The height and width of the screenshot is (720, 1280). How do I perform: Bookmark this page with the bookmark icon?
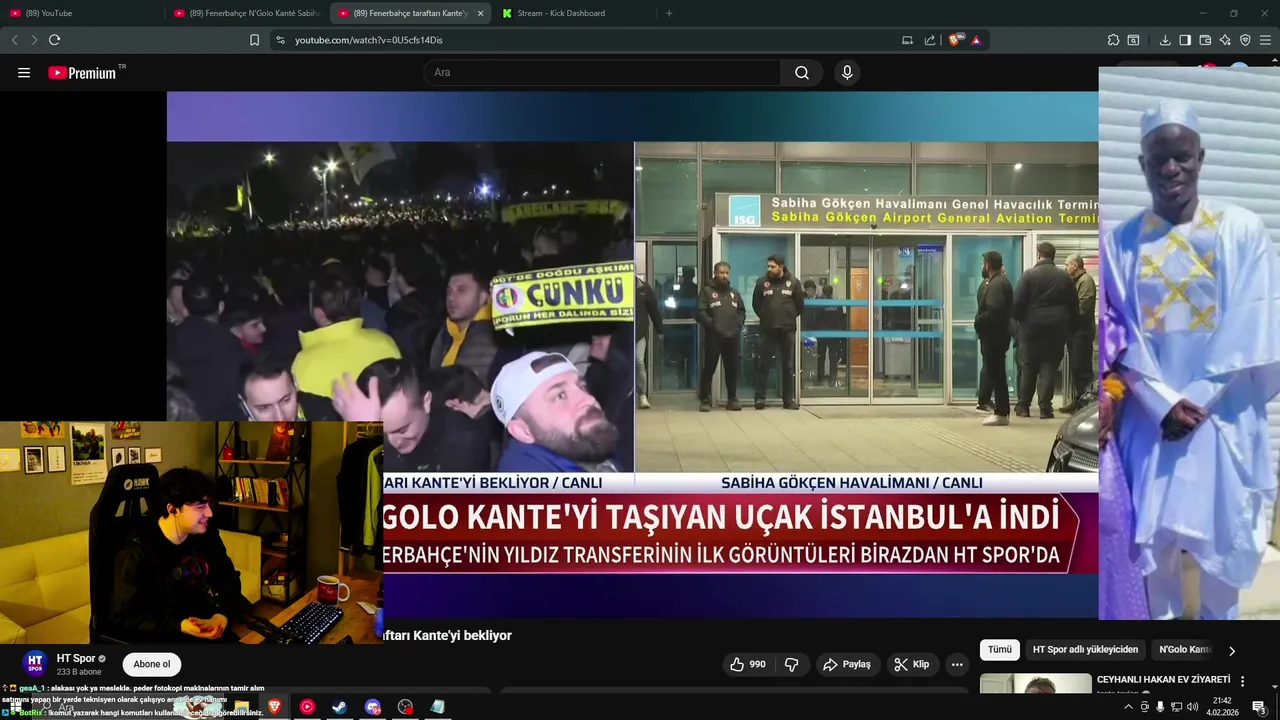click(254, 40)
